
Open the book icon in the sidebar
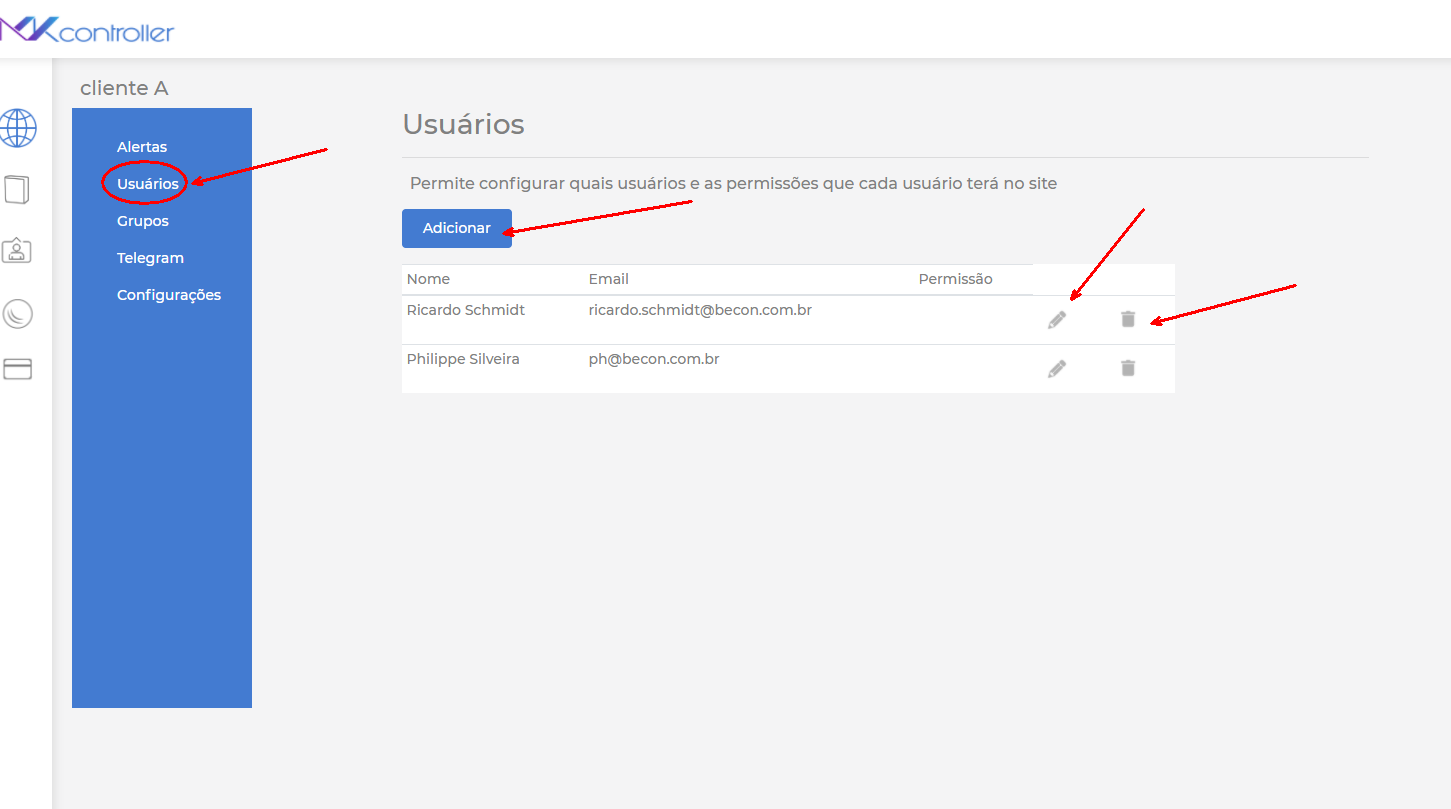click(x=16, y=189)
